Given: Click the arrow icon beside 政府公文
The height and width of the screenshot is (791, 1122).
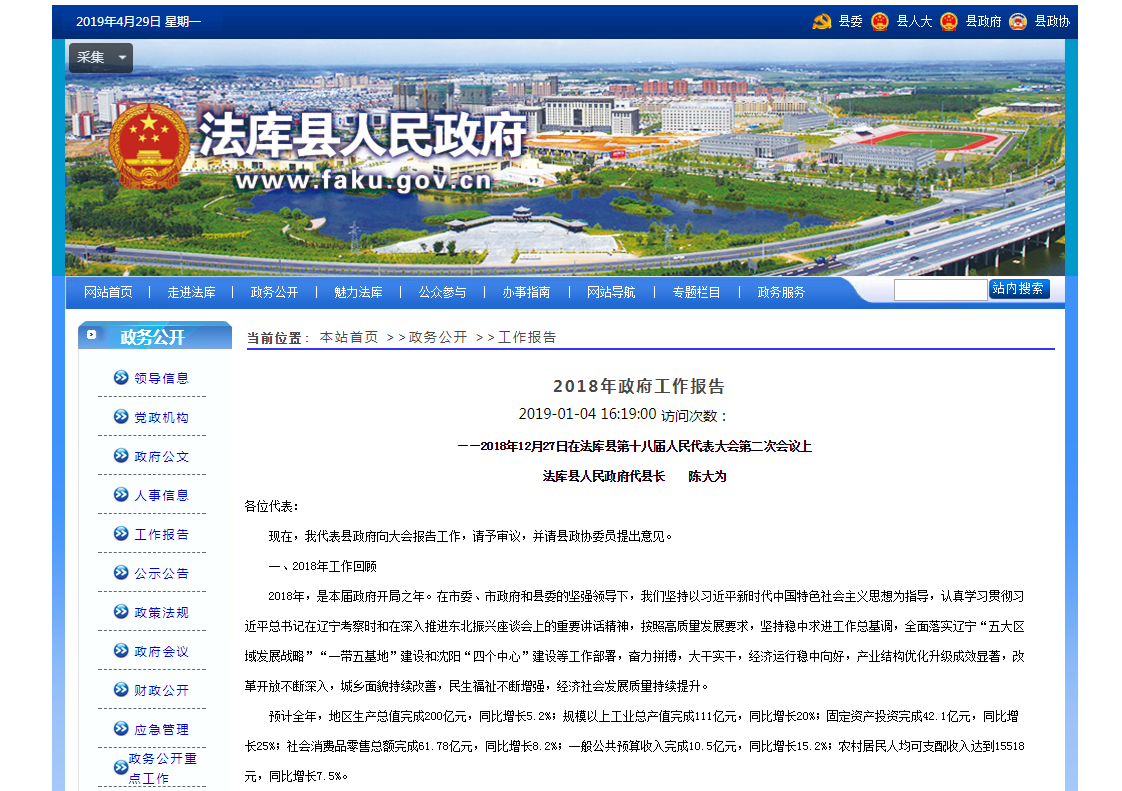Looking at the screenshot, I should (121, 455).
